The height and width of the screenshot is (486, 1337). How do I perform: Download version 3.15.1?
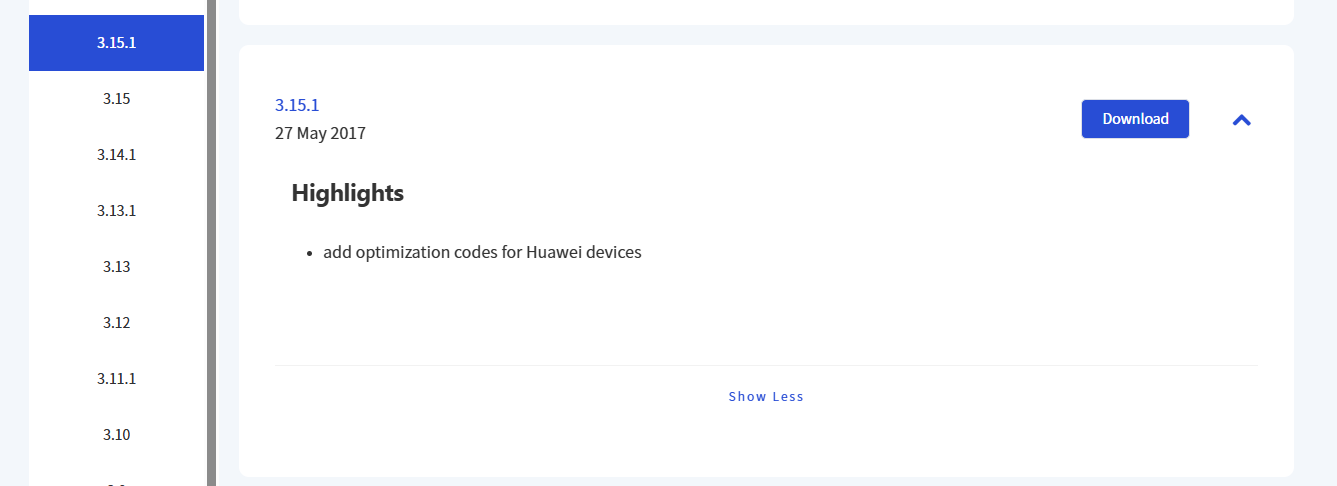[1135, 119]
